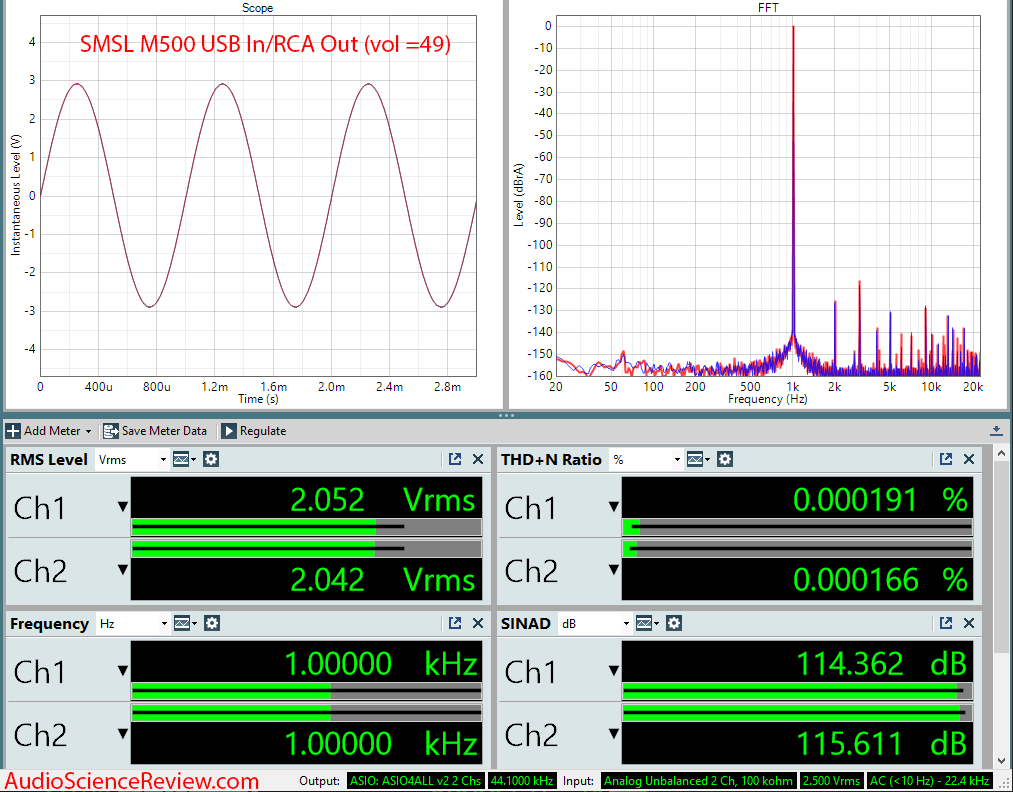Click the download arrow icon in meter toolbar
Viewport: 1013px width, 792px height.
click(996, 431)
